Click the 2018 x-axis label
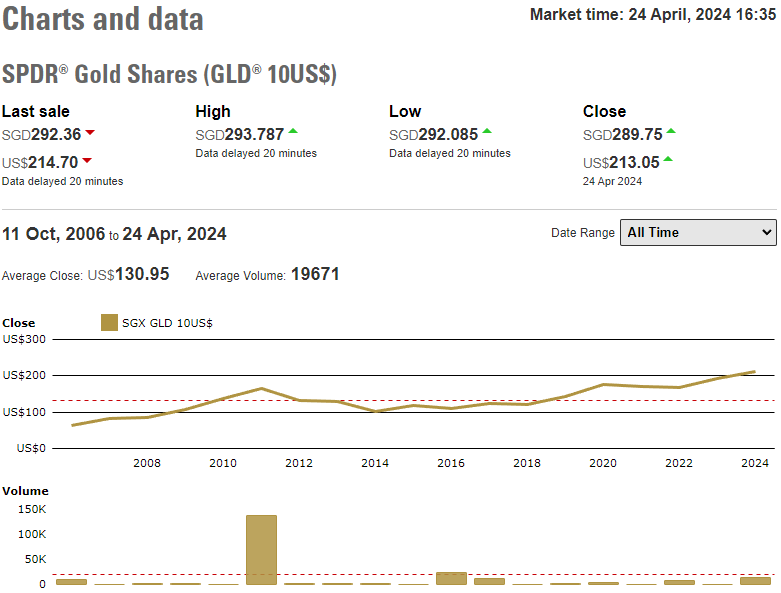Viewport: 781px width, 593px height. (x=527, y=463)
